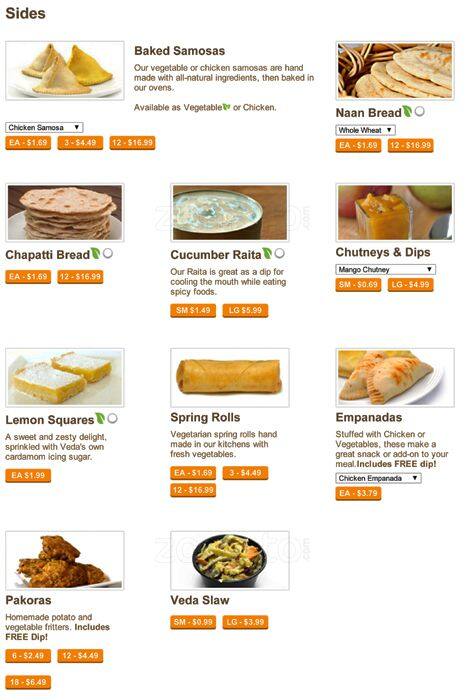Select the radio circle beside Naan Bread
466x700 pixels.
[x=420, y=111]
